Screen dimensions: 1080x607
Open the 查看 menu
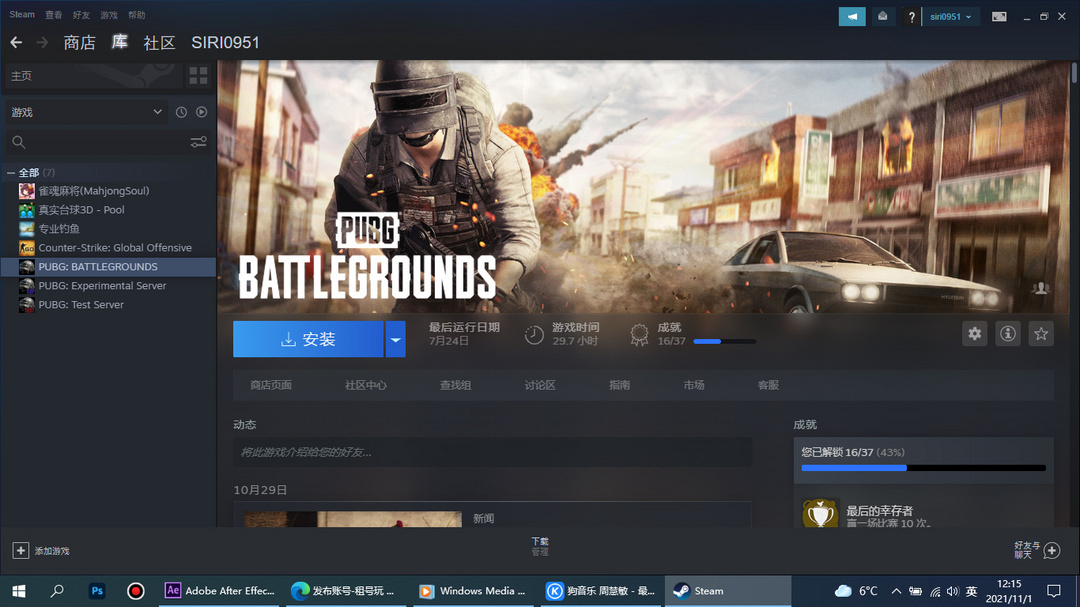54,14
